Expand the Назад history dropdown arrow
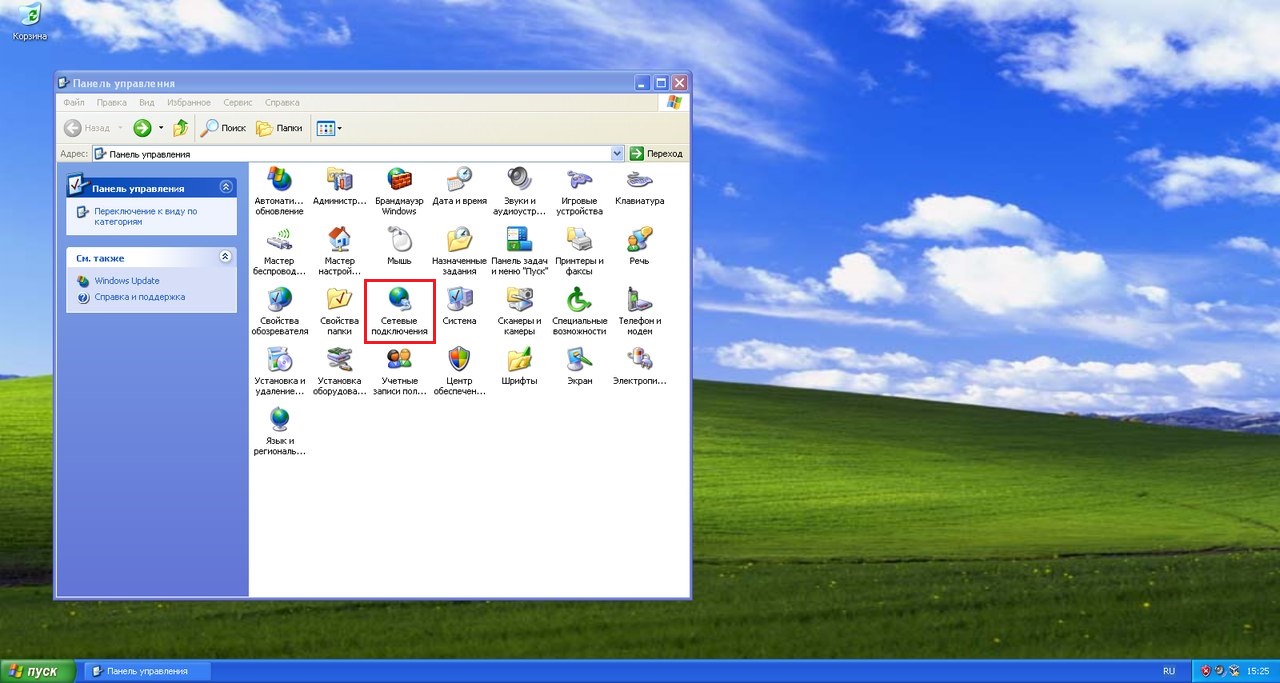 tap(121, 128)
